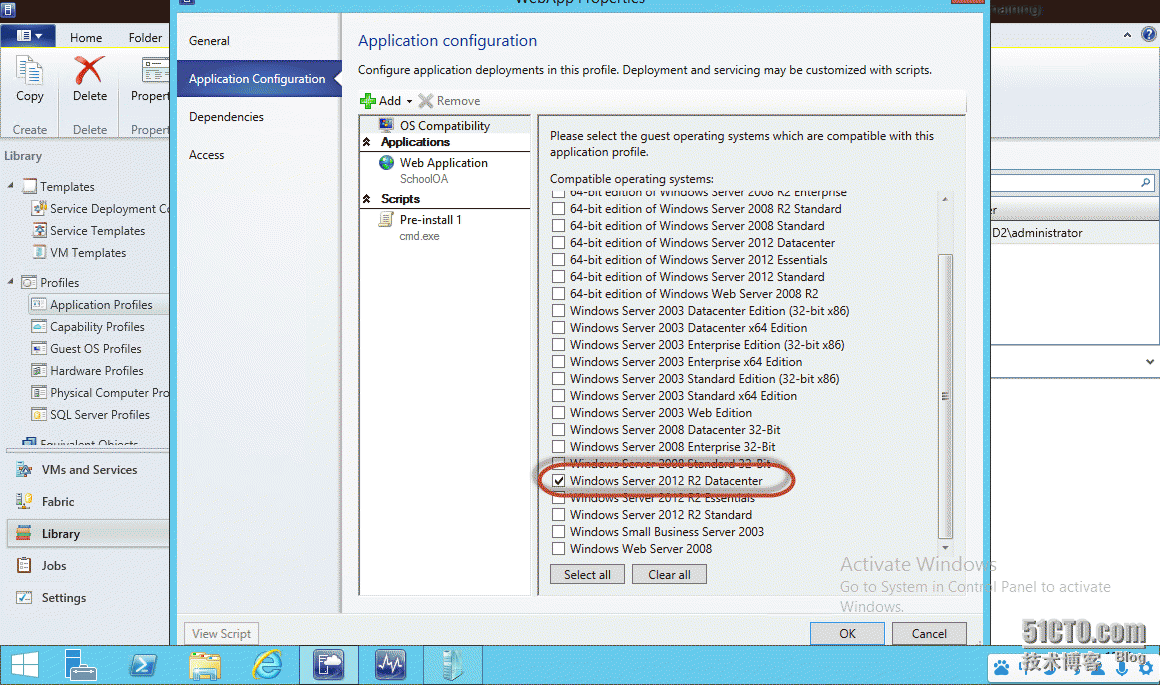Open the application menu dropdown
Viewport: 1160px width, 685px height.
tap(28, 36)
